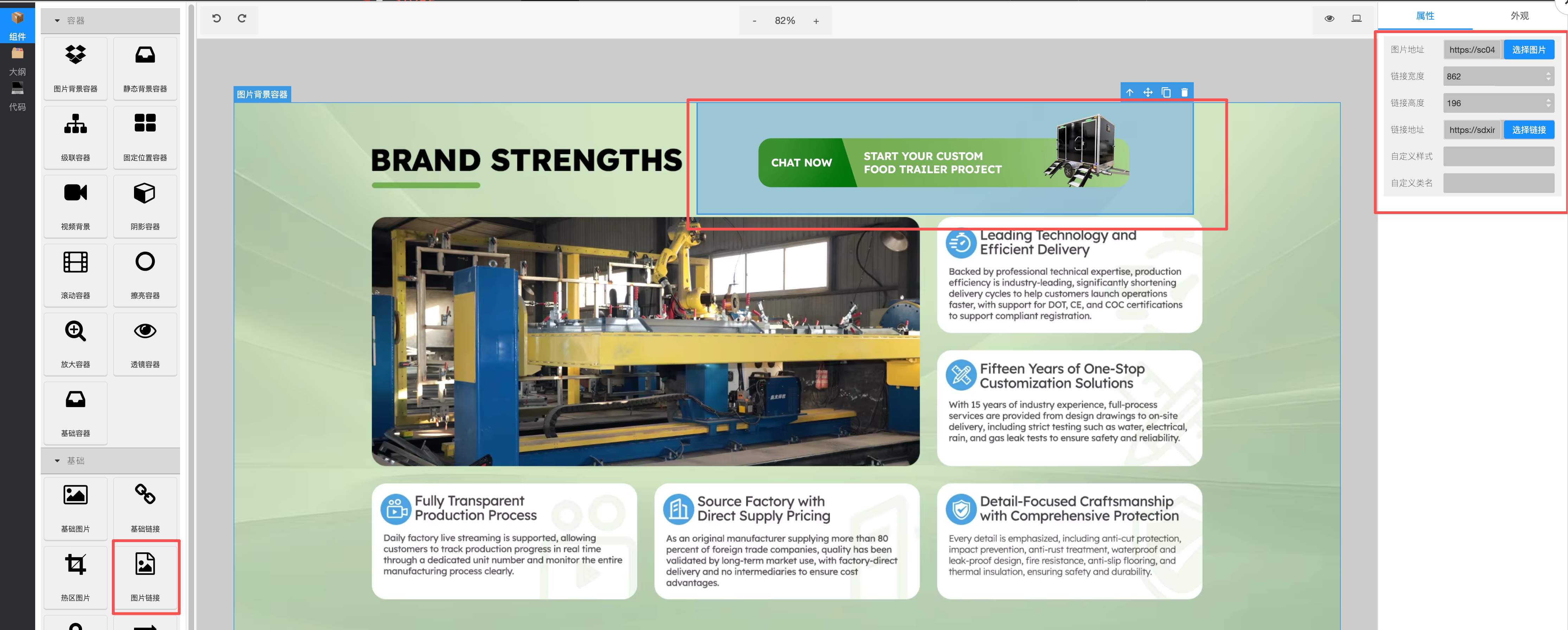
Task: Focus the 自定义样式 input field
Action: coord(1499,156)
